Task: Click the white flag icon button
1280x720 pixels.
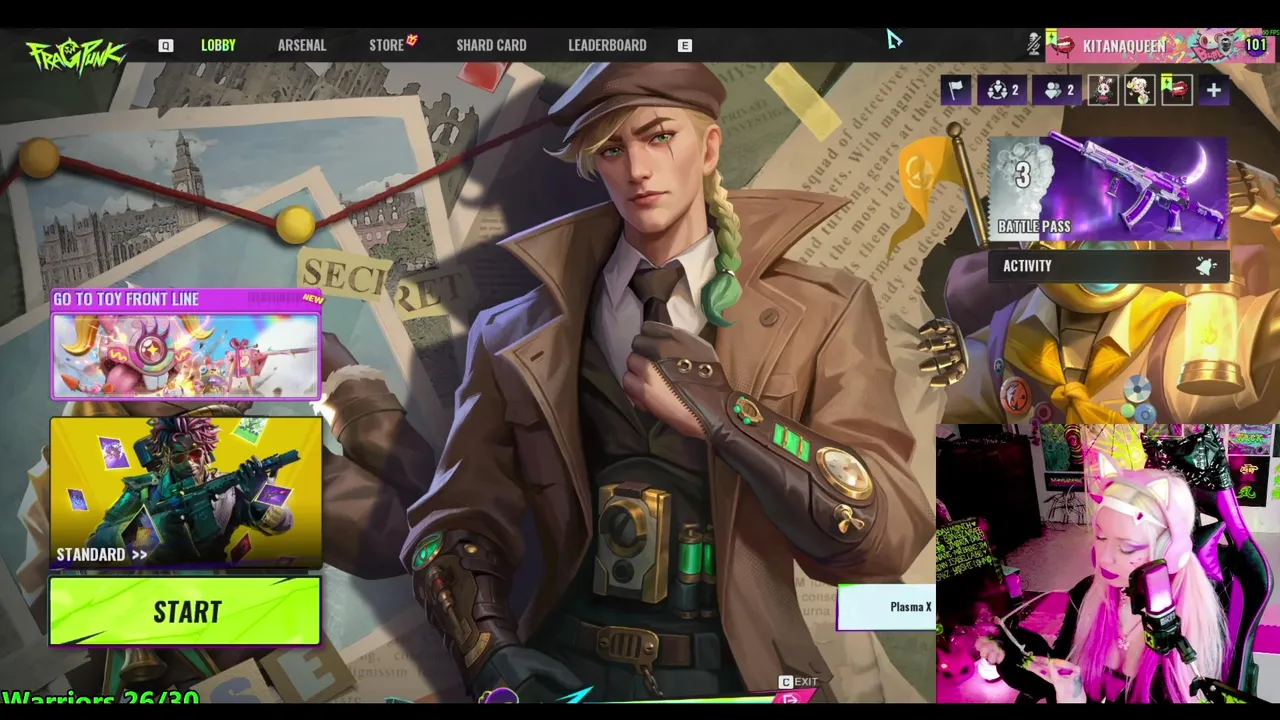Action: (956, 90)
